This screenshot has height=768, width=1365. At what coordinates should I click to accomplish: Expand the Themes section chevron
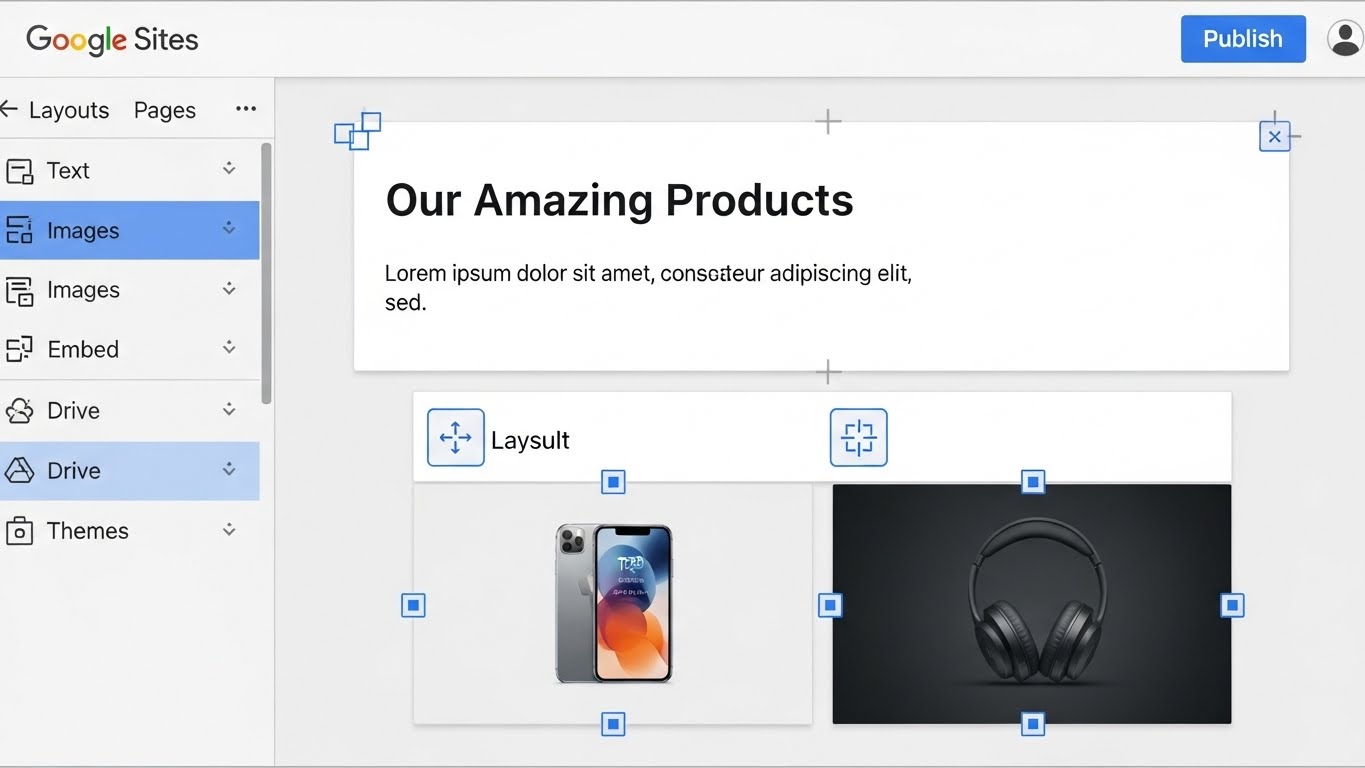click(x=229, y=531)
